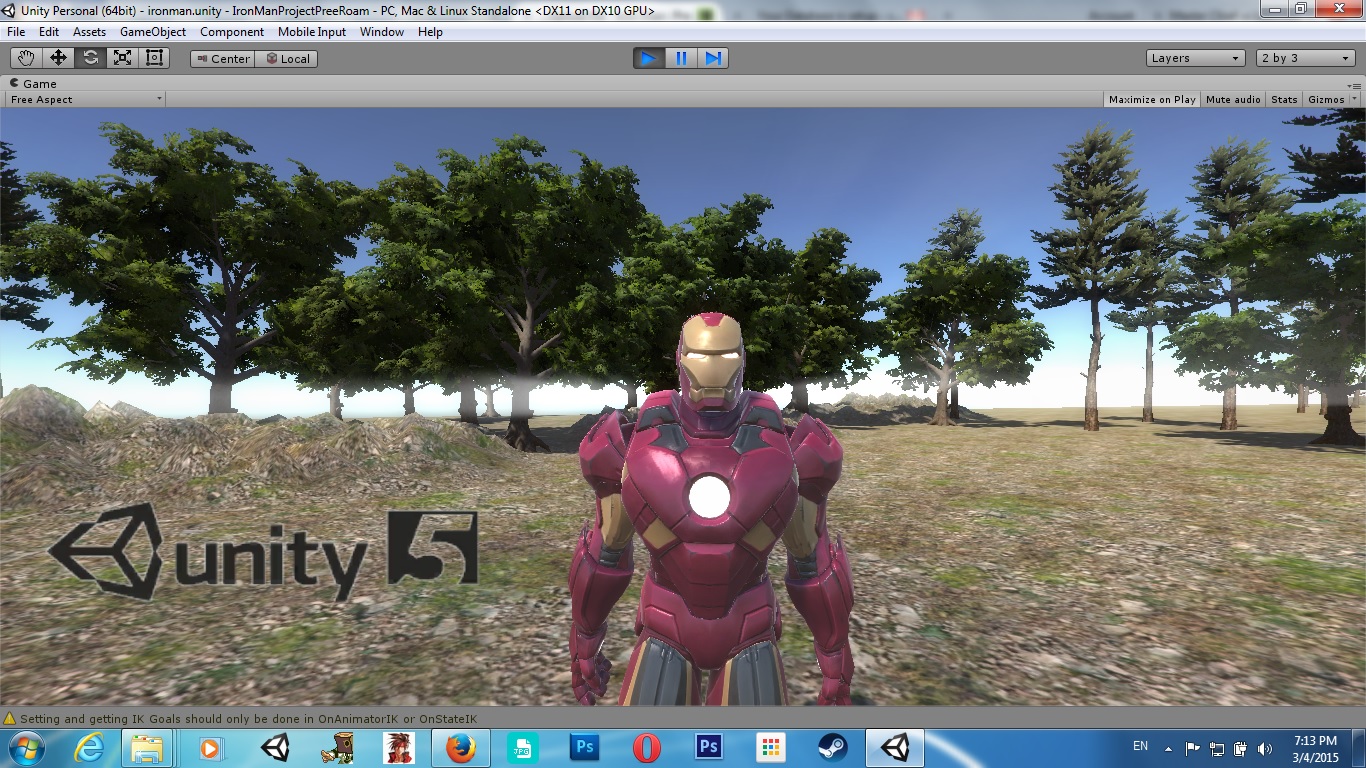This screenshot has height=768, width=1366.
Task: Open the colorful grid app taskbar icon
Action: point(770,747)
